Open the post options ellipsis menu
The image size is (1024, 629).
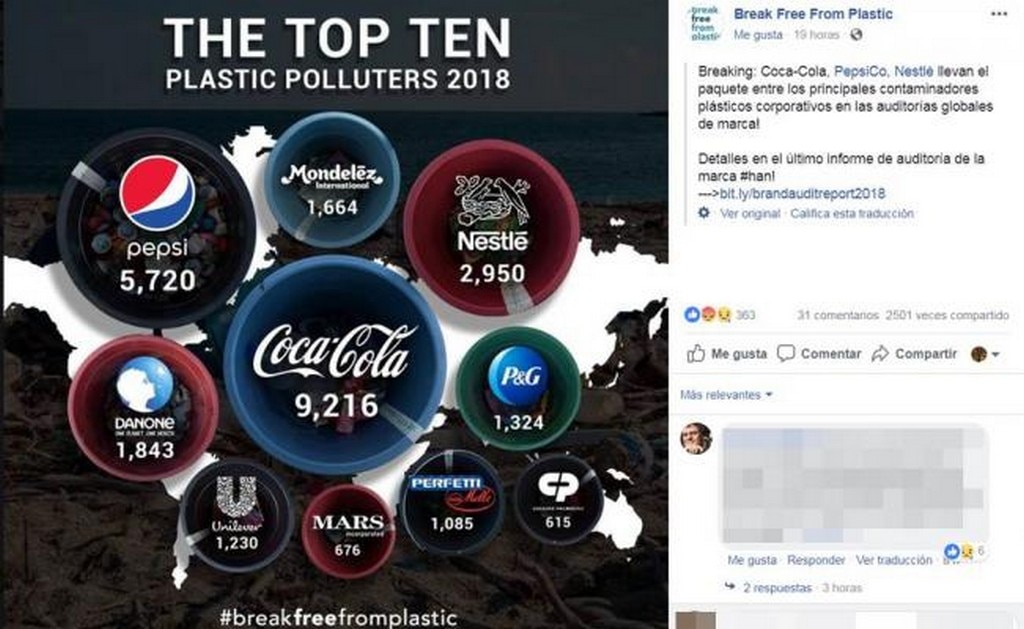click(998, 13)
